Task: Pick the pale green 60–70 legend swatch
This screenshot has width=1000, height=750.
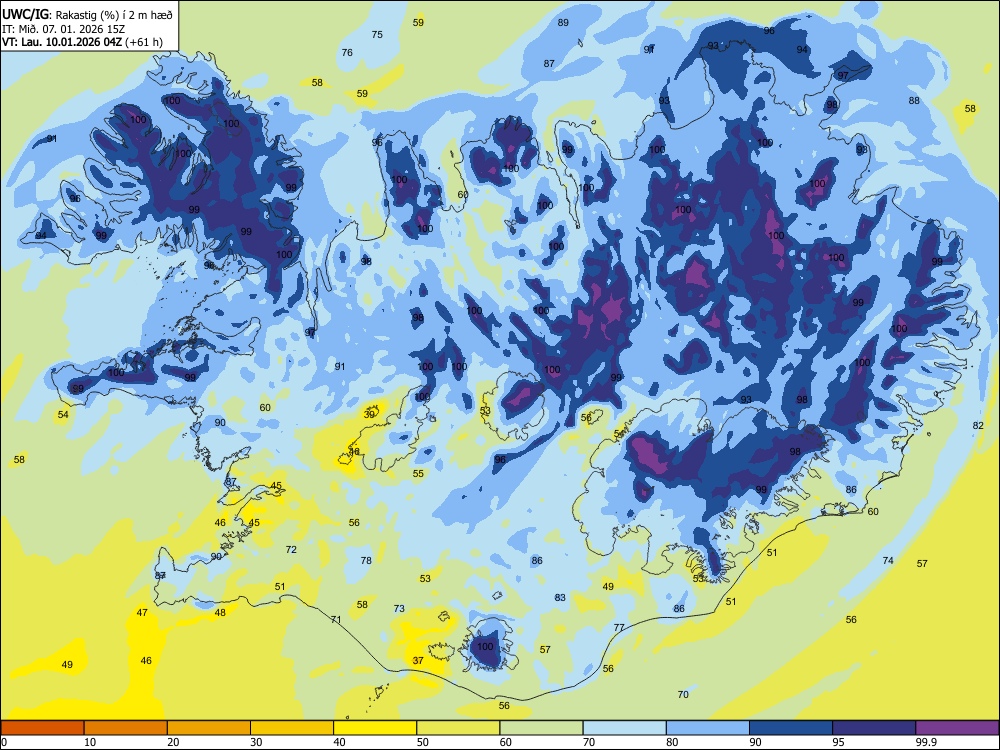Action: pos(541,728)
